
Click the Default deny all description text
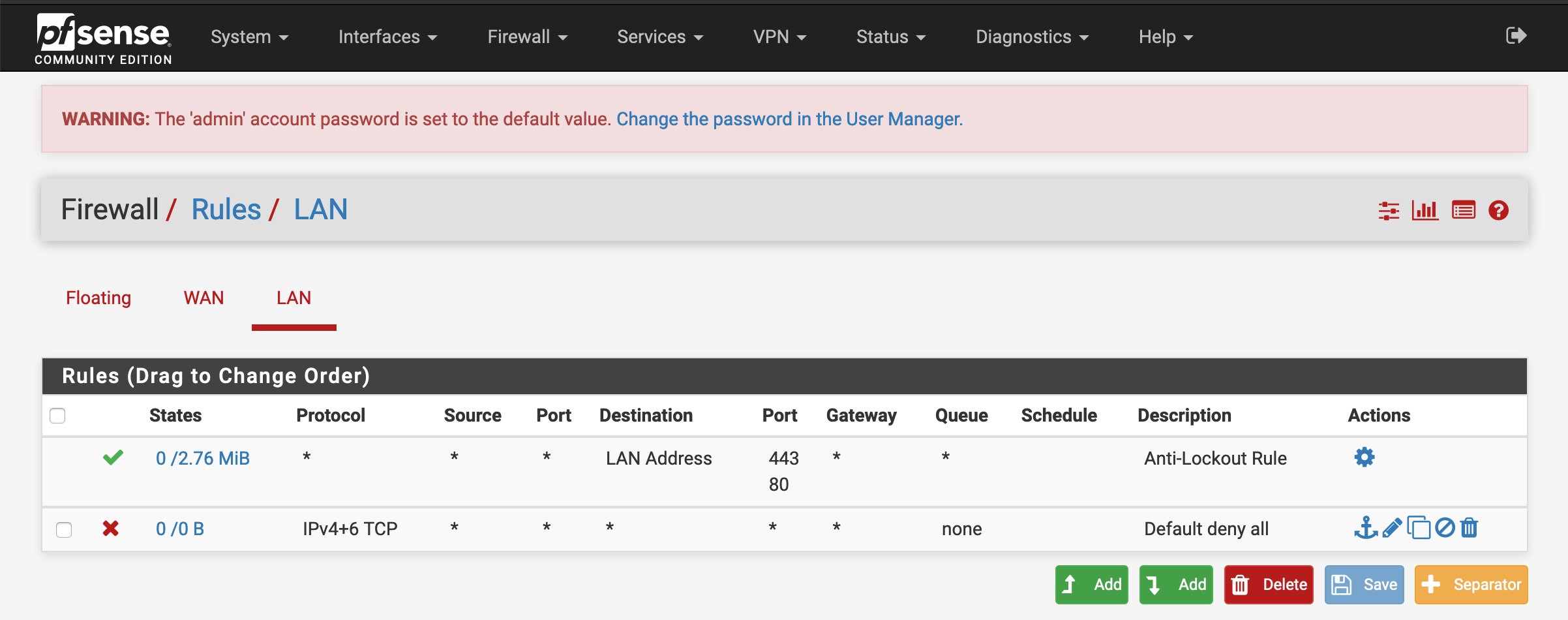pos(1206,529)
